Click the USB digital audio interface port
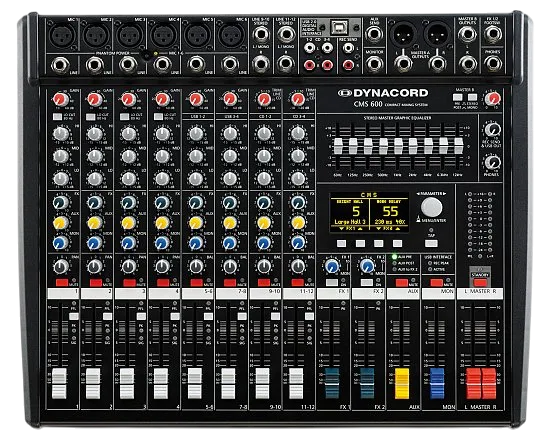 coord(340,27)
